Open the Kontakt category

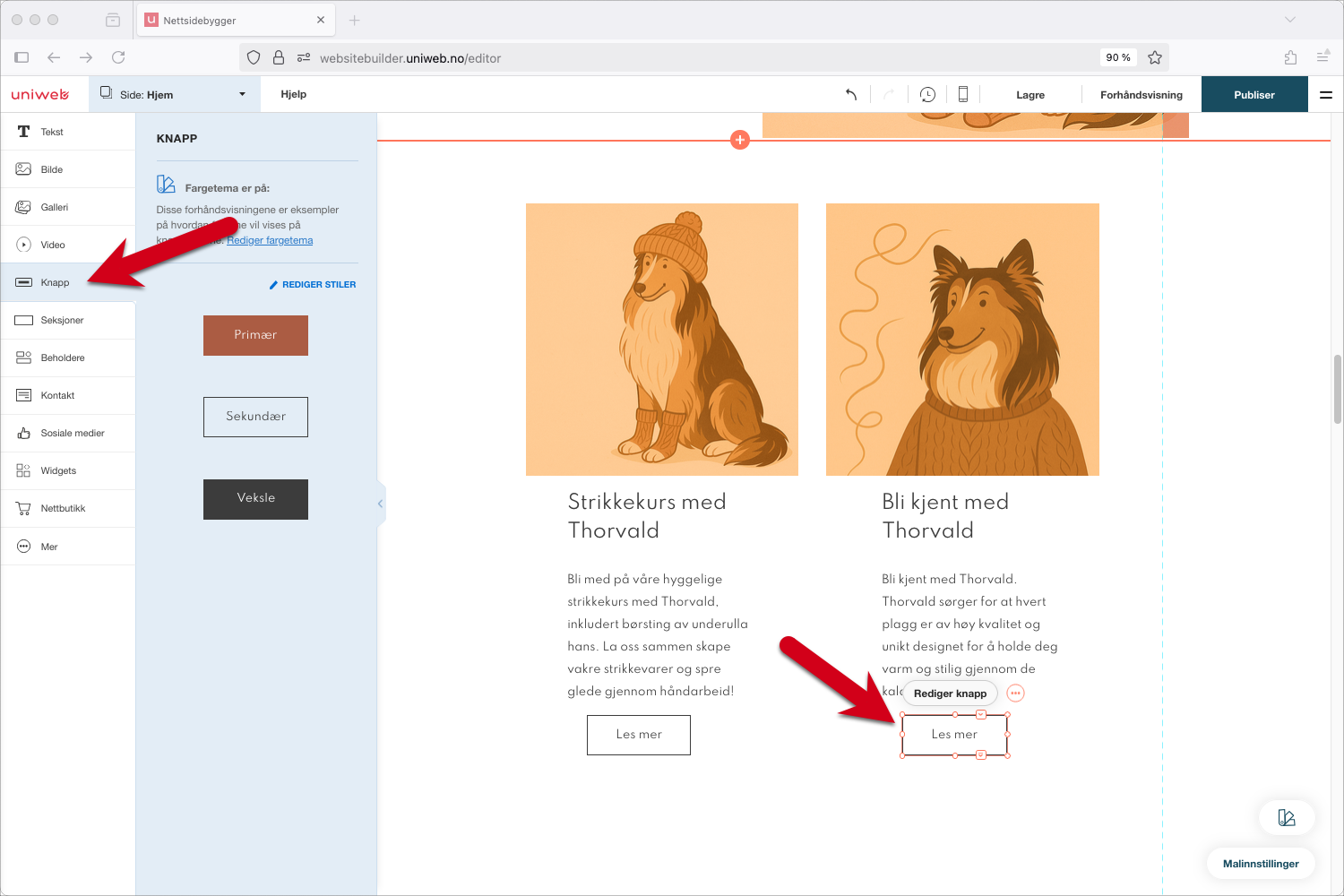(x=68, y=395)
